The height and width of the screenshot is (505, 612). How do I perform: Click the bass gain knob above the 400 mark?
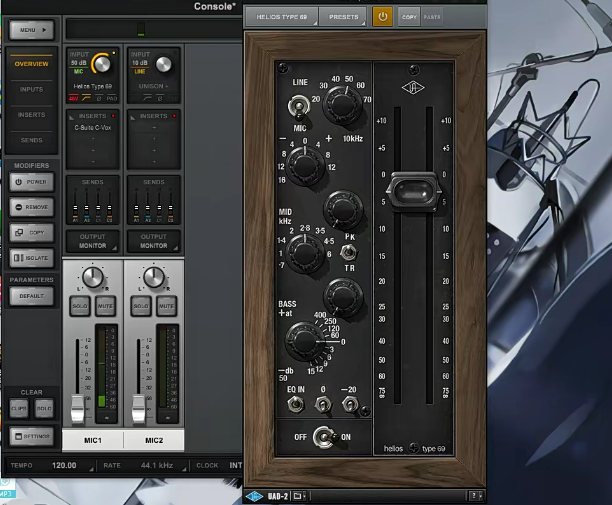click(x=343, y=296)
